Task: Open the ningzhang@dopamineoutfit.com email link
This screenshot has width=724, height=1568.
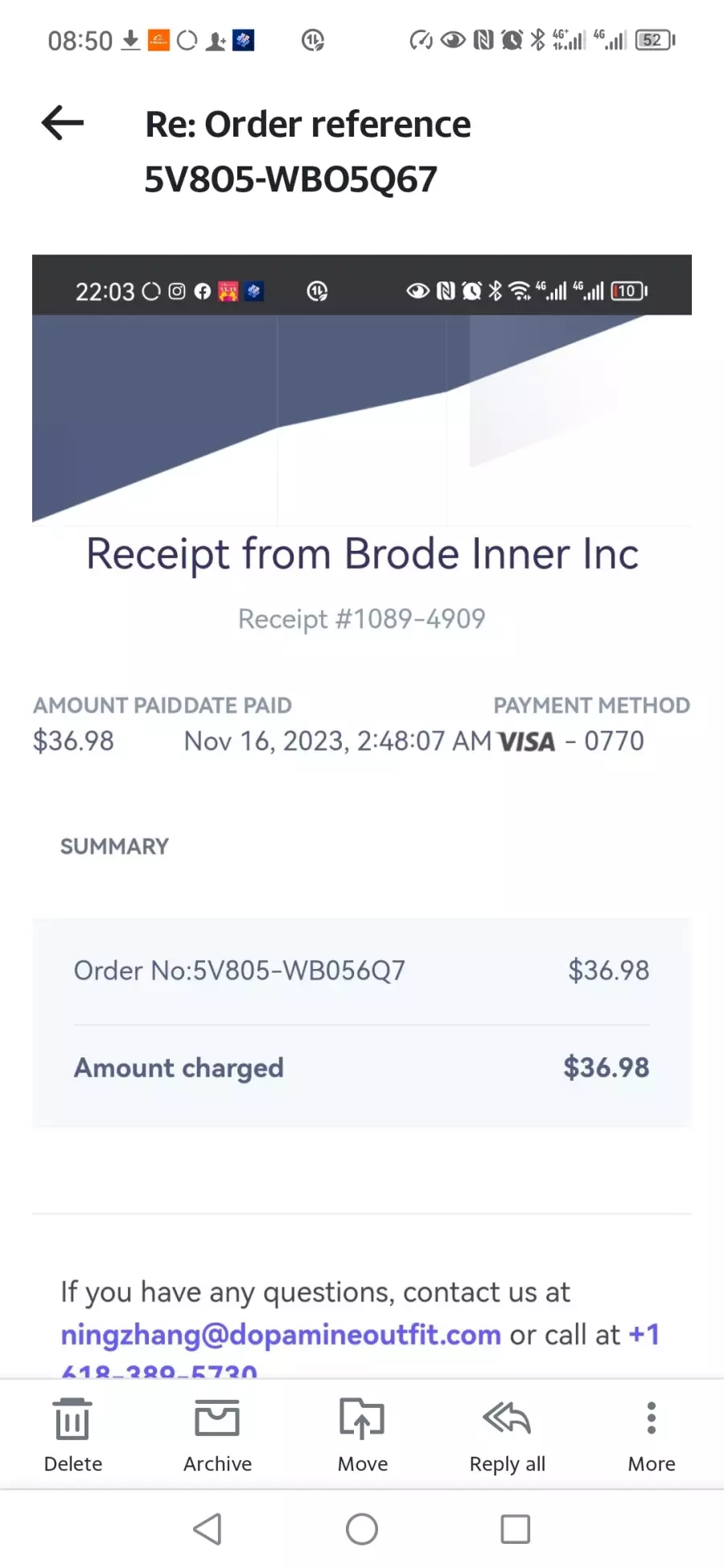Action: 281,1335
